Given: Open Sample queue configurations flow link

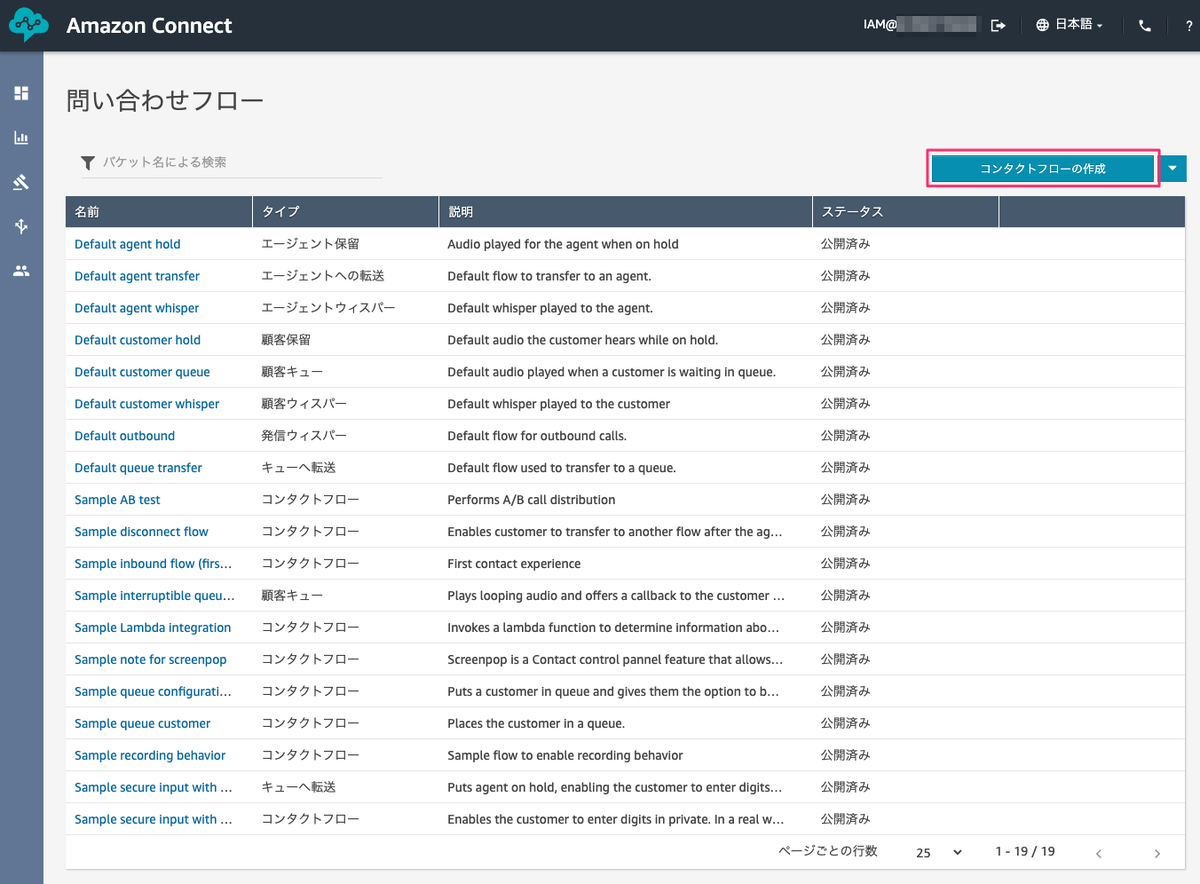Looking at the screenshot, I should 153,692.
